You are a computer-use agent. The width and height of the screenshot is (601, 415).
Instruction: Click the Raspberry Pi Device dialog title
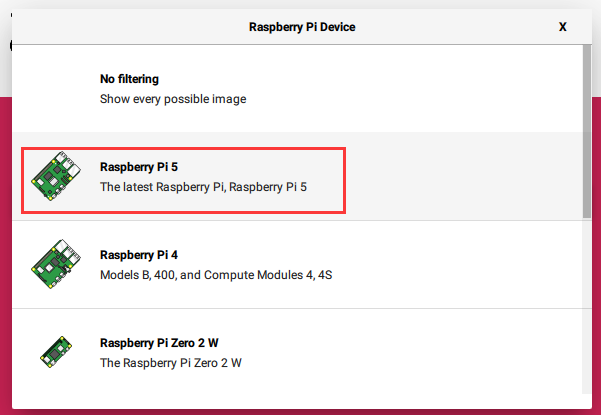pyautogui.click(x=302, y=27)
